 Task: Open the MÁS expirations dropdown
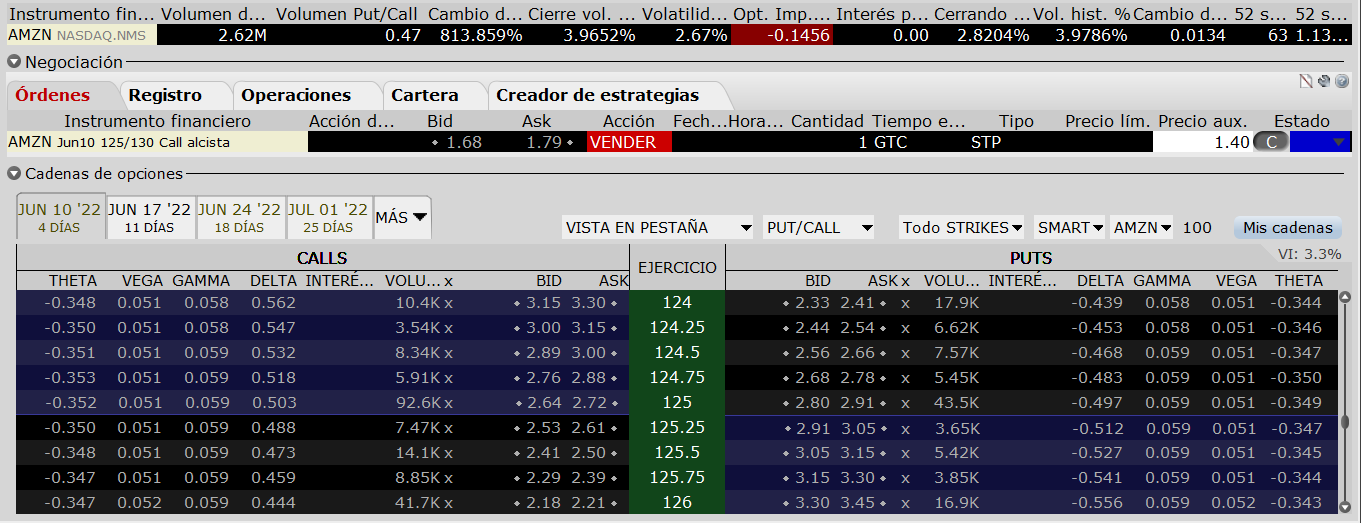point(402,217)
